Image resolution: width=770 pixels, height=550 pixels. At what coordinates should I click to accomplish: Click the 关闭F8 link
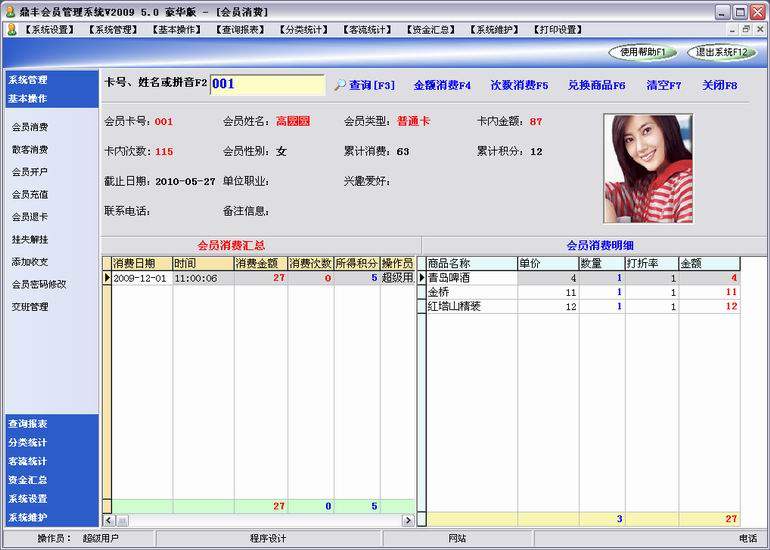[x=719, y=85]
